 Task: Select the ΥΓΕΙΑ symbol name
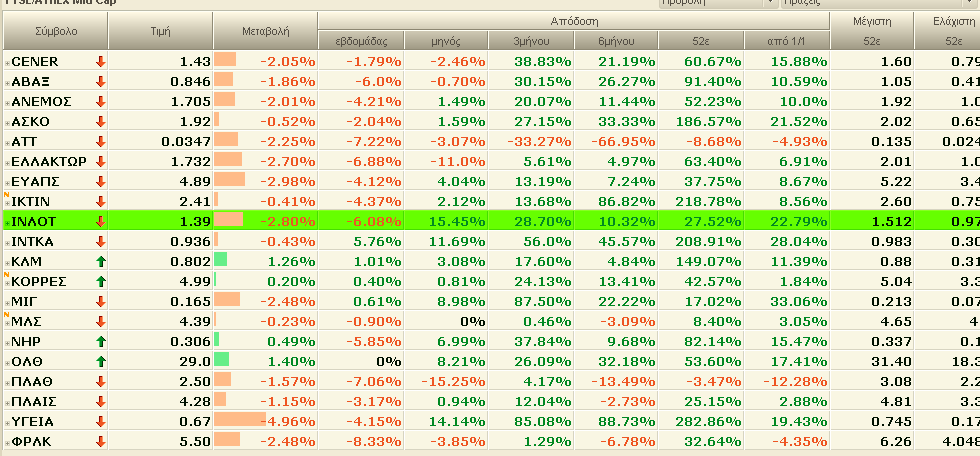[32, 421]
